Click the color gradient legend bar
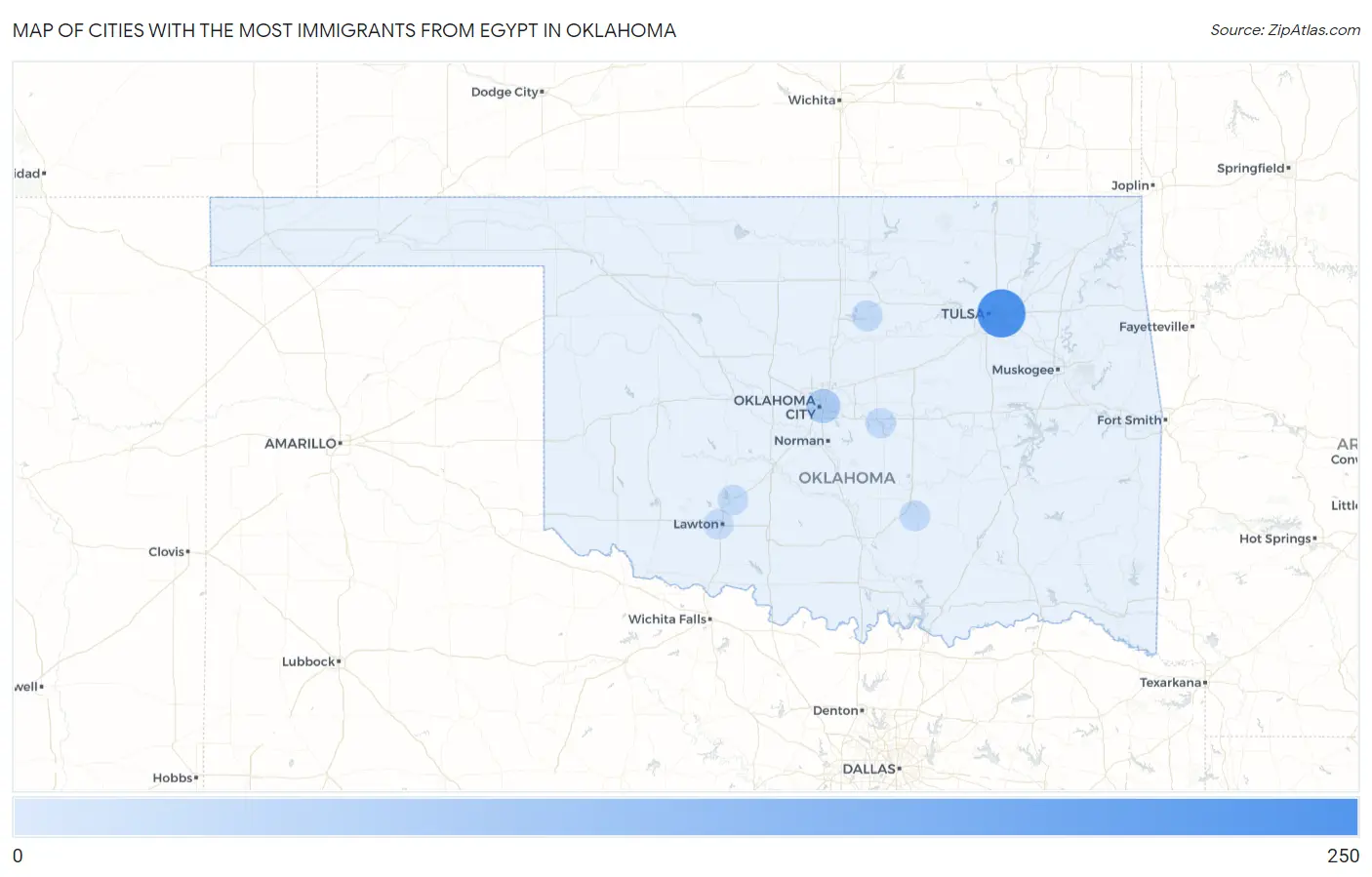This screenshot has height=877, width=1372. 685,817
